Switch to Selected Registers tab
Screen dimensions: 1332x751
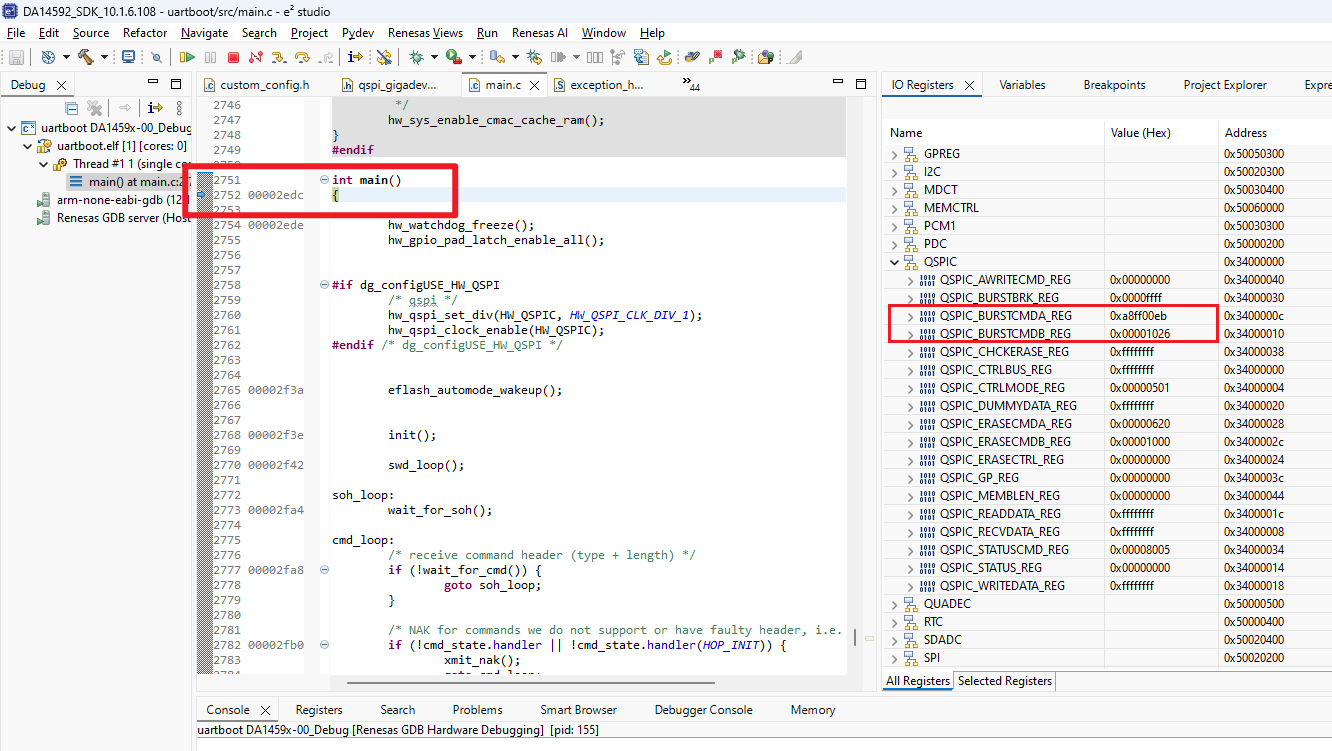click(1004, 681)
